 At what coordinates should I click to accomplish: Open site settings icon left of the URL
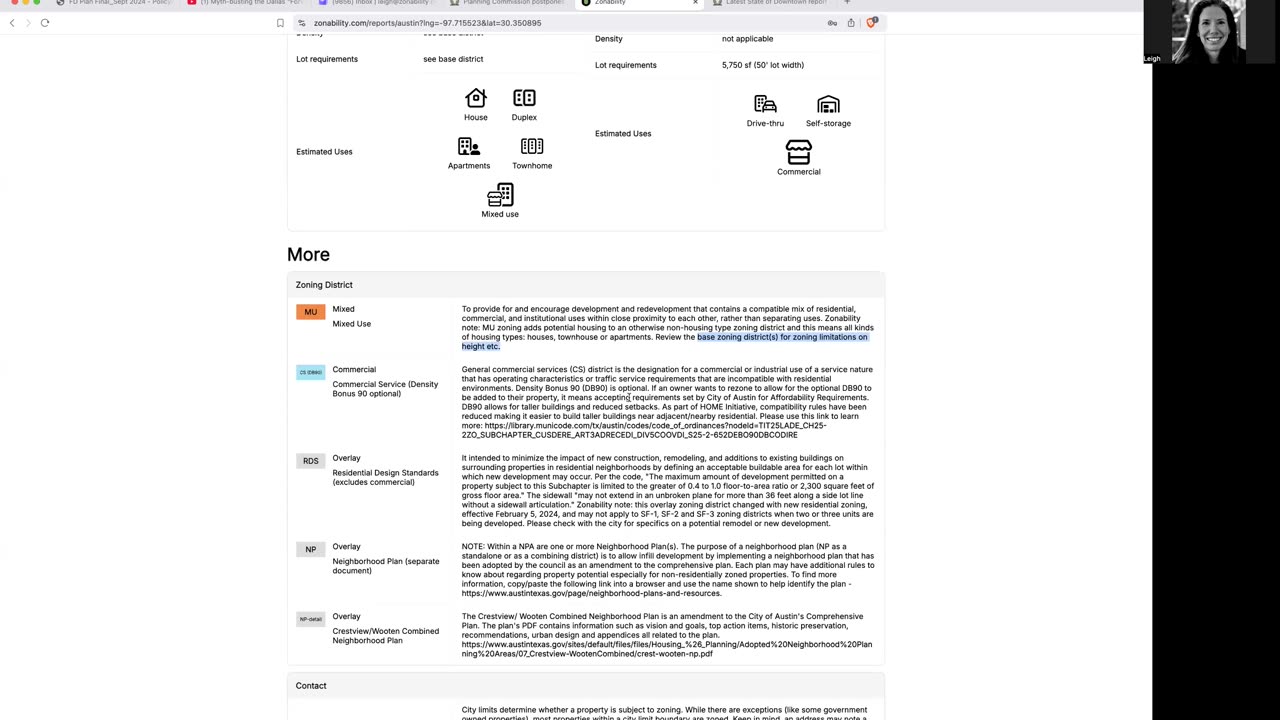tap(302, 23)
